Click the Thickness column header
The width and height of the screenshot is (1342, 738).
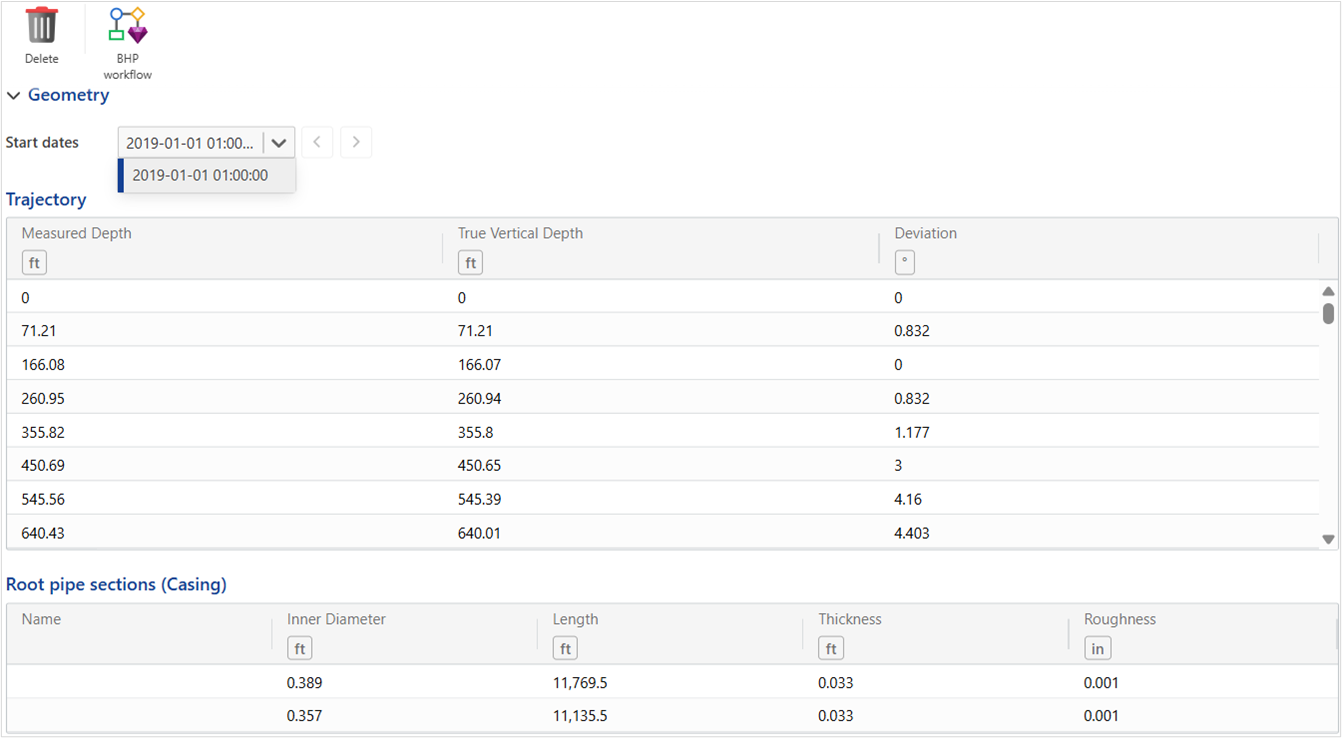[850, 619]
